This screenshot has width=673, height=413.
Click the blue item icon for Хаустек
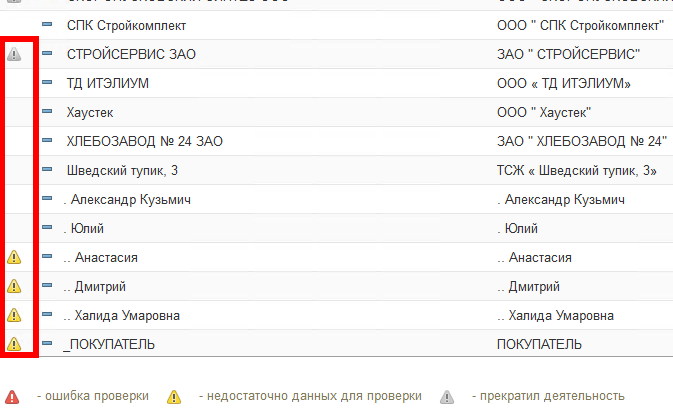pos(47,112)
